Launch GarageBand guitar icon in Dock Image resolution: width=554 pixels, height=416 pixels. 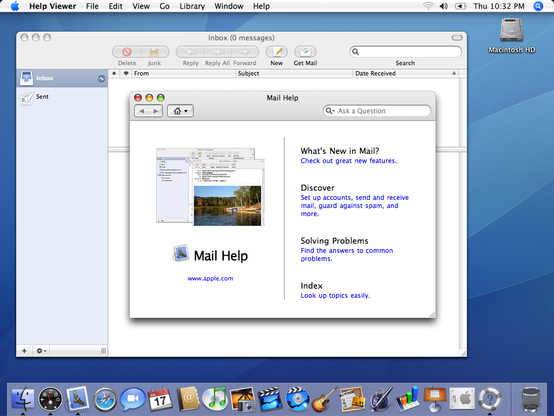point(325,399)
